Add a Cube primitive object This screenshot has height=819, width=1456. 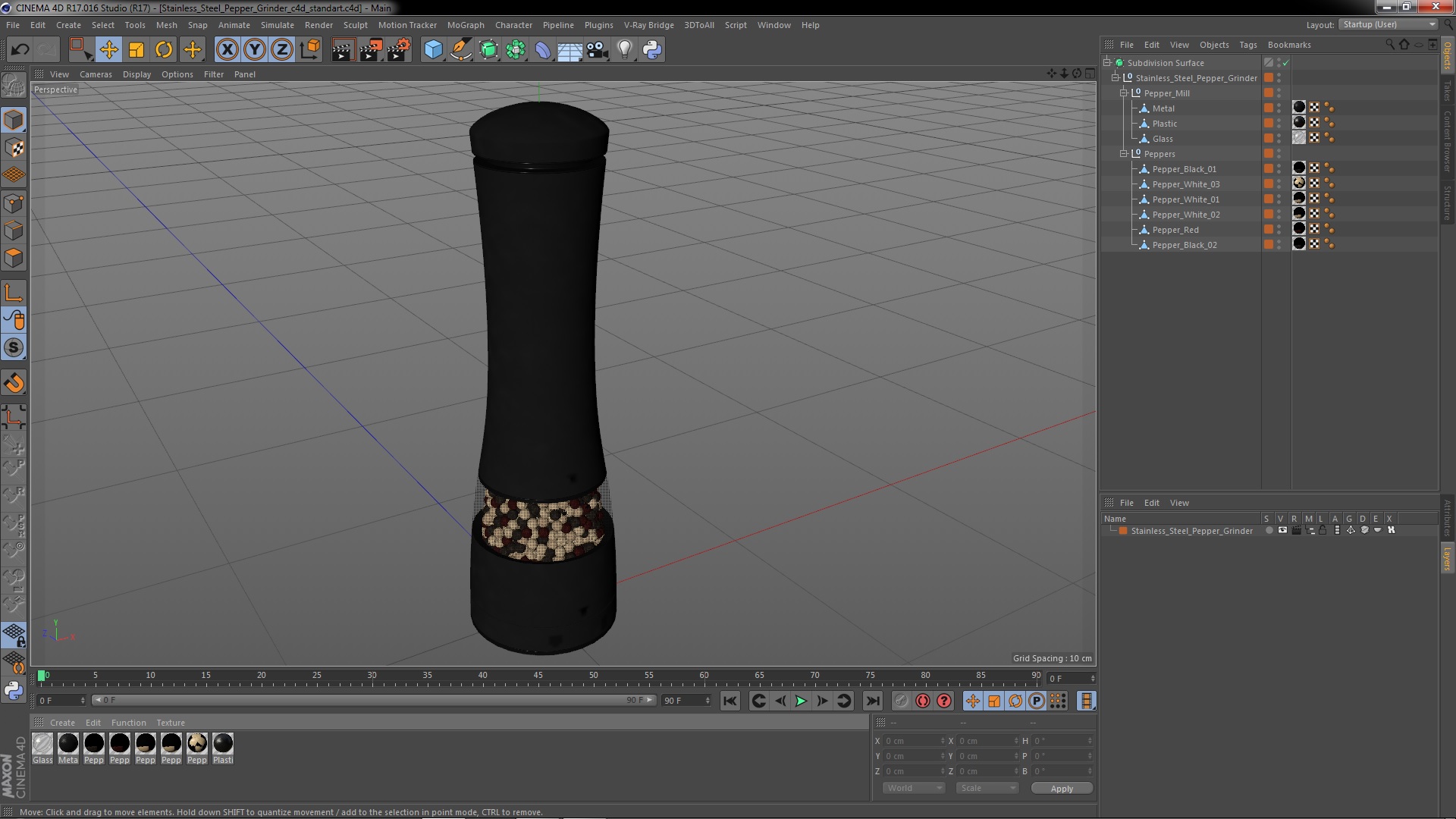(x=433, y=50)
